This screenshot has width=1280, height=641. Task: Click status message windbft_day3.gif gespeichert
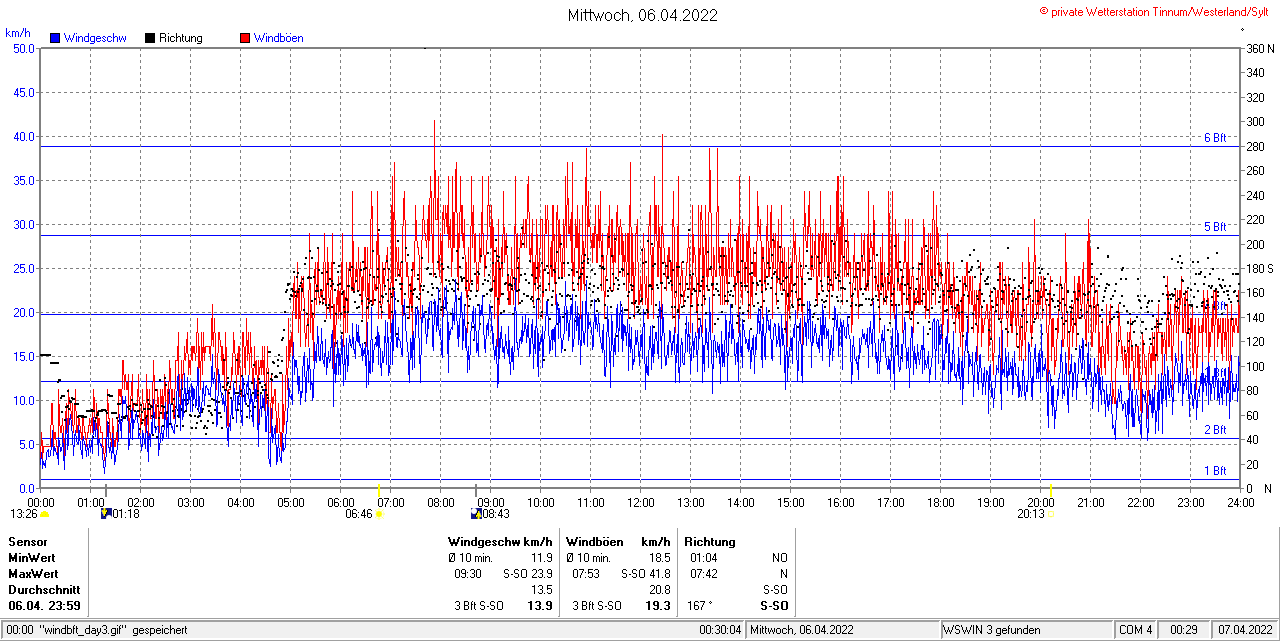tap(112, 630)
